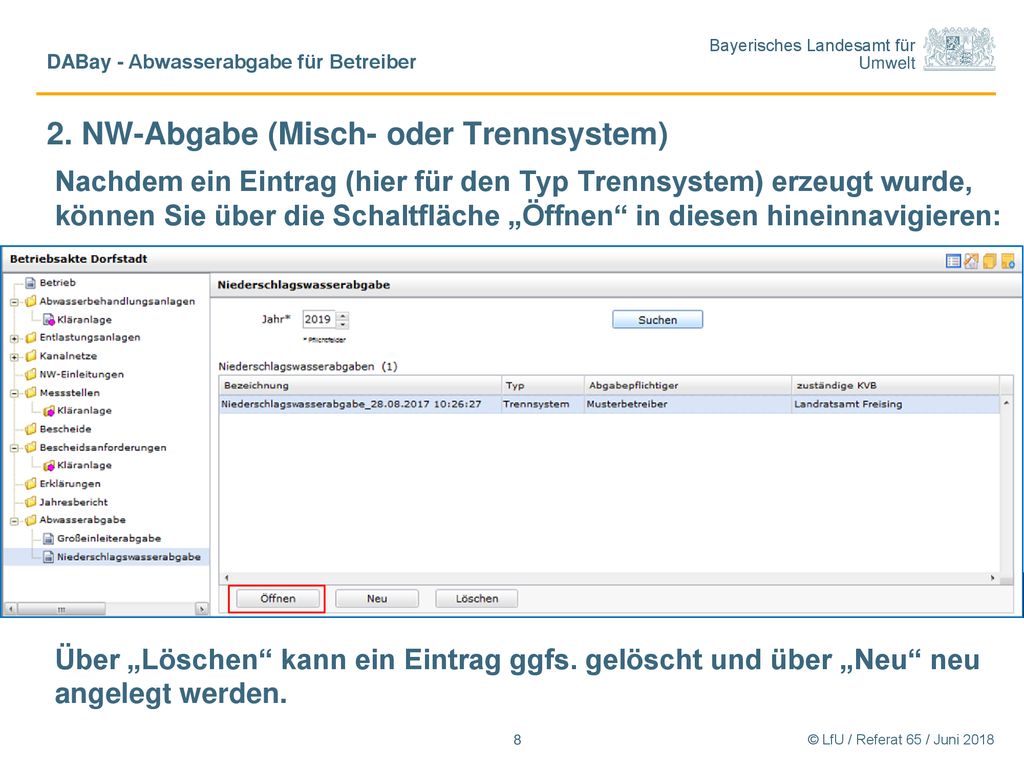Click the blue list-table icon in Betriebsakte header

tap(953, 261)
